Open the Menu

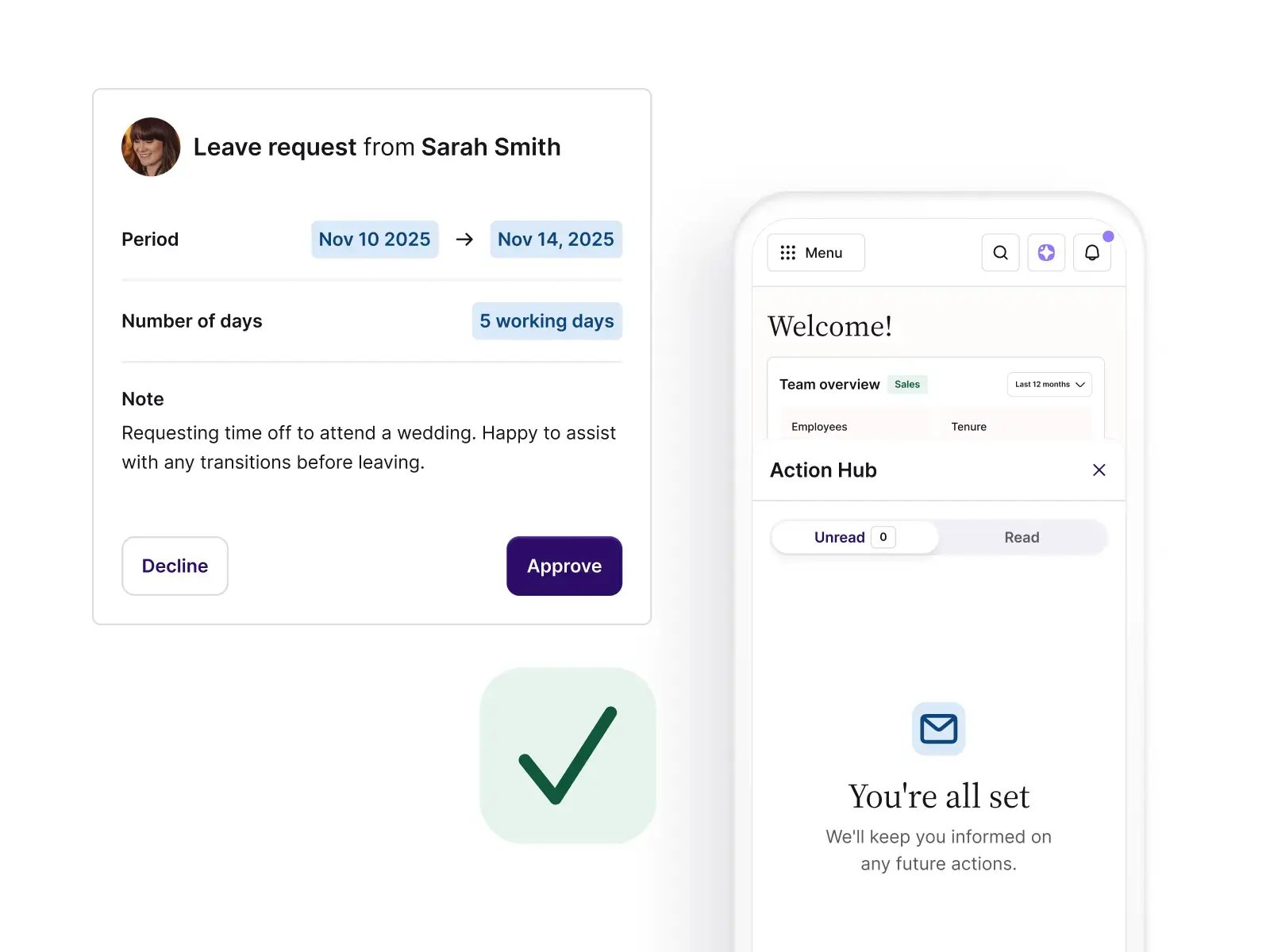pos(815,252)
